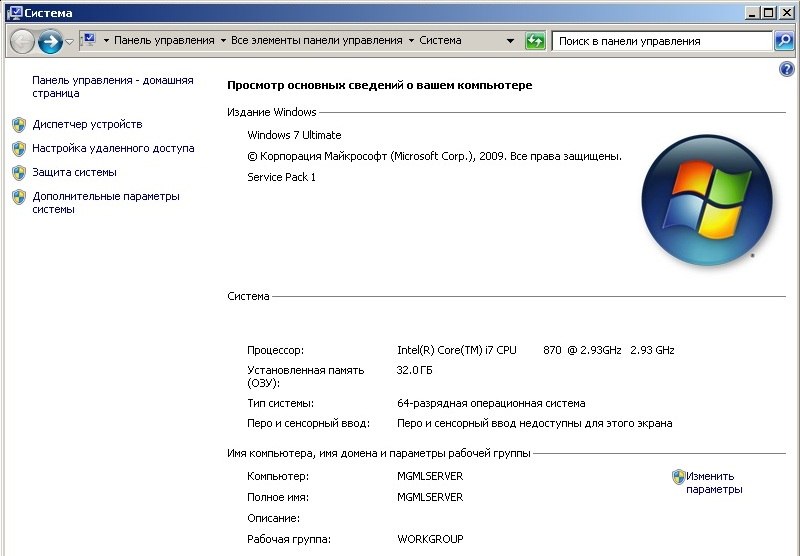Open Диспетчер устройств
Image resolution: width=800 pixels, height=556 pixels.
pyautogui.click(x=87, y=124)
